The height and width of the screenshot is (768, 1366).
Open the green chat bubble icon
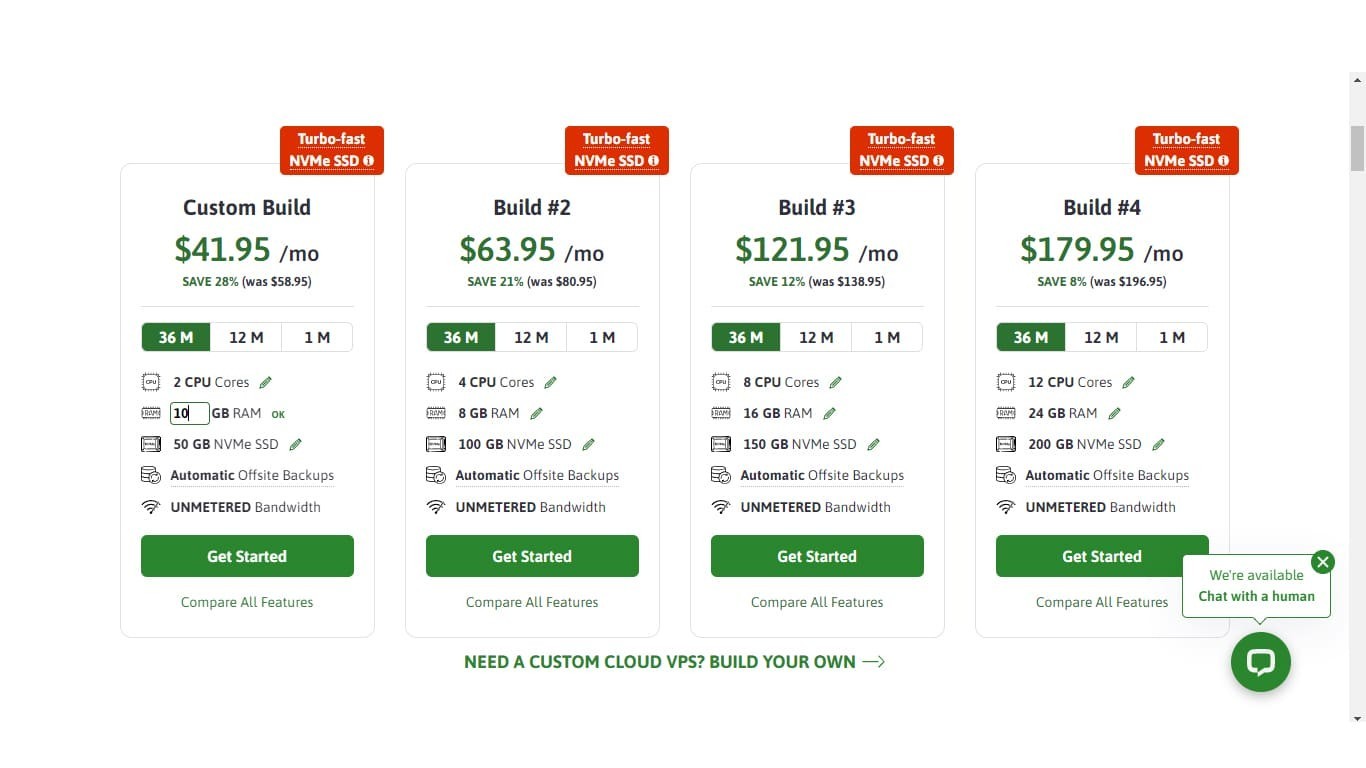click(x=1260, y=662)
